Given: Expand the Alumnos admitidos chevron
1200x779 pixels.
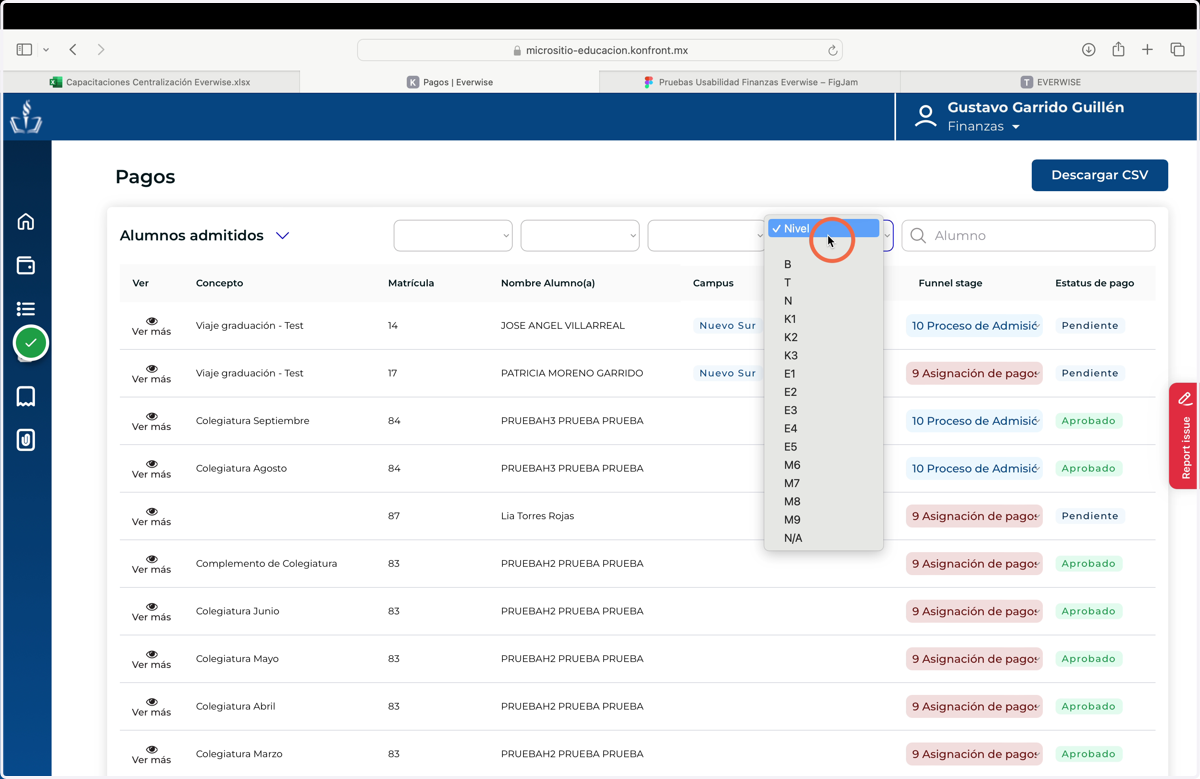Looking at the screenshot, I should [x=283, y=236].
